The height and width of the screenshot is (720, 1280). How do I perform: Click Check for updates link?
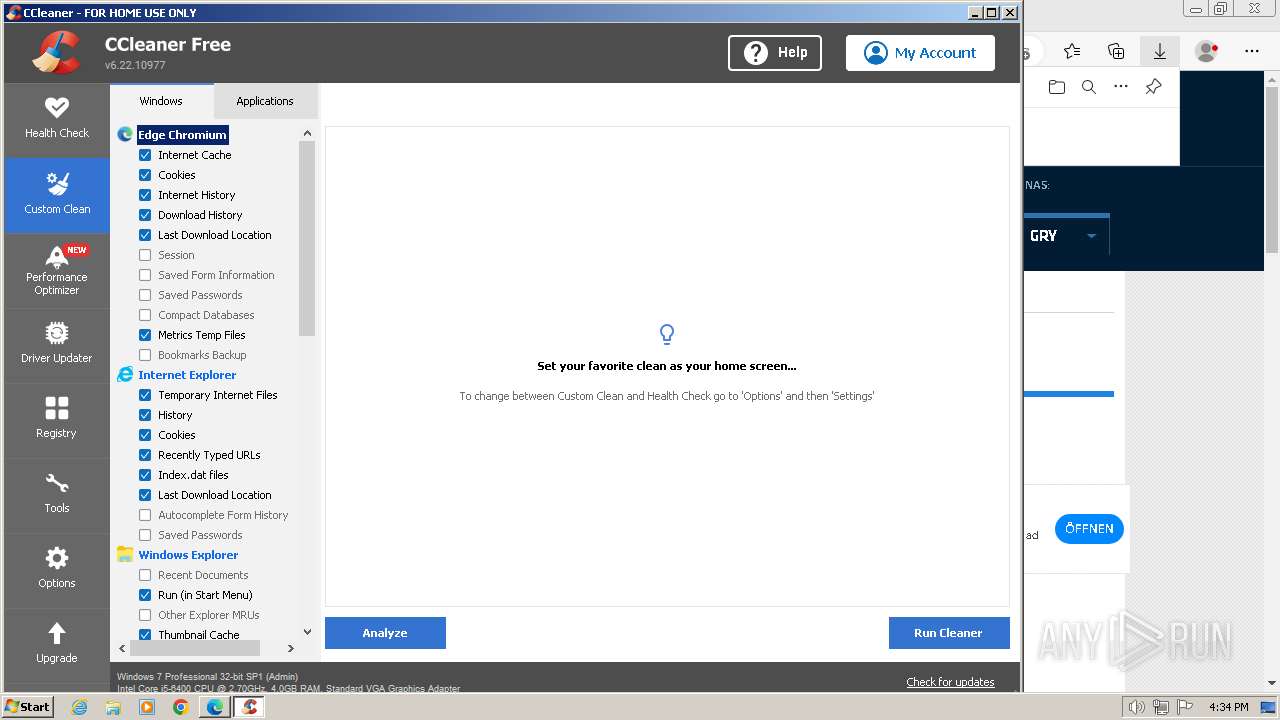[x=950, y=682]
